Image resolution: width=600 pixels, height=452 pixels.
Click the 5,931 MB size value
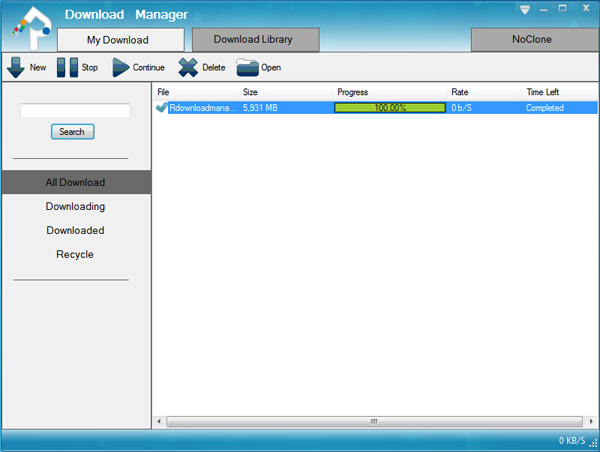click(260, 108)
